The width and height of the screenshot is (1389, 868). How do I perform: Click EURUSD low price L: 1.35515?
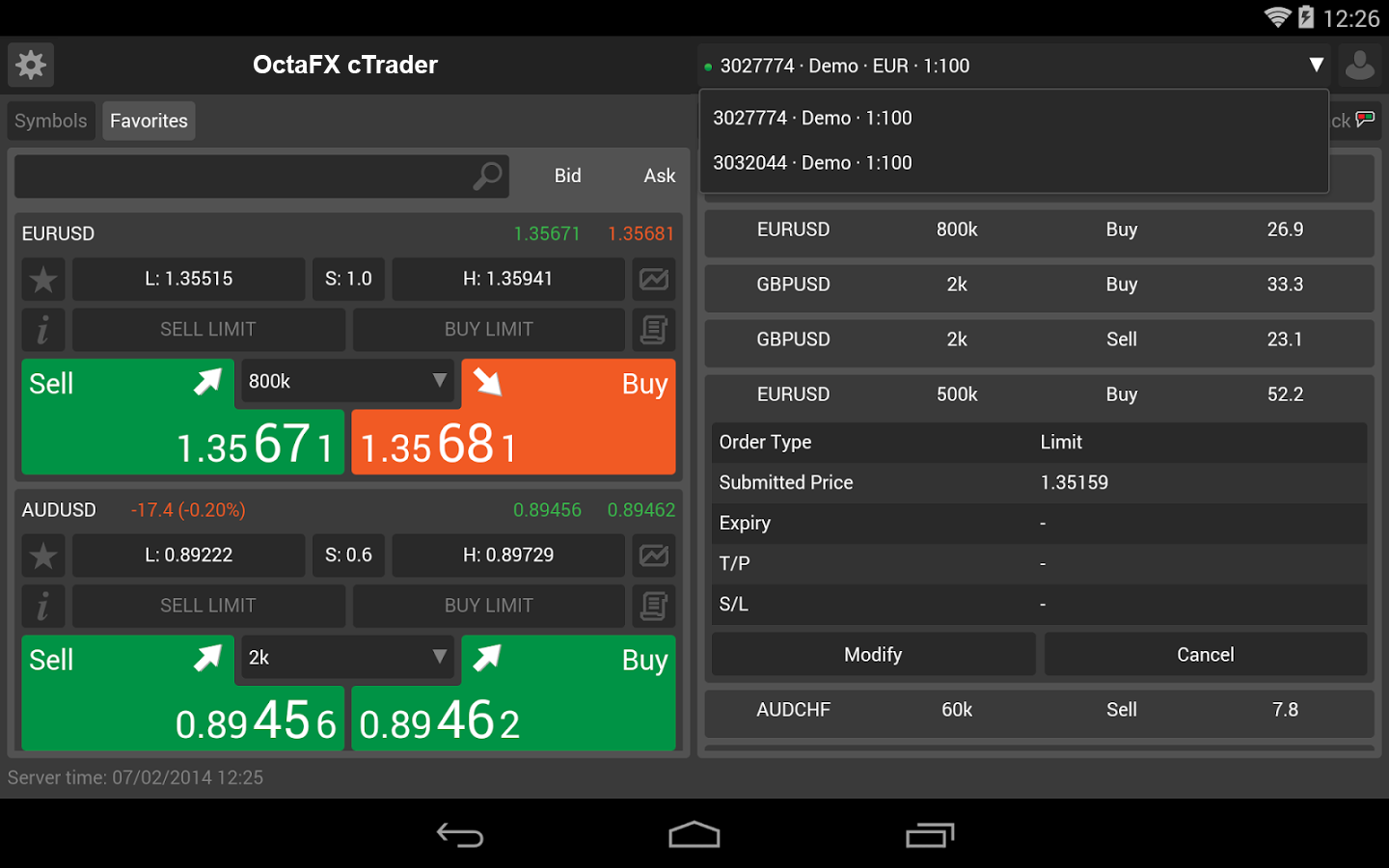click(189, 280)
